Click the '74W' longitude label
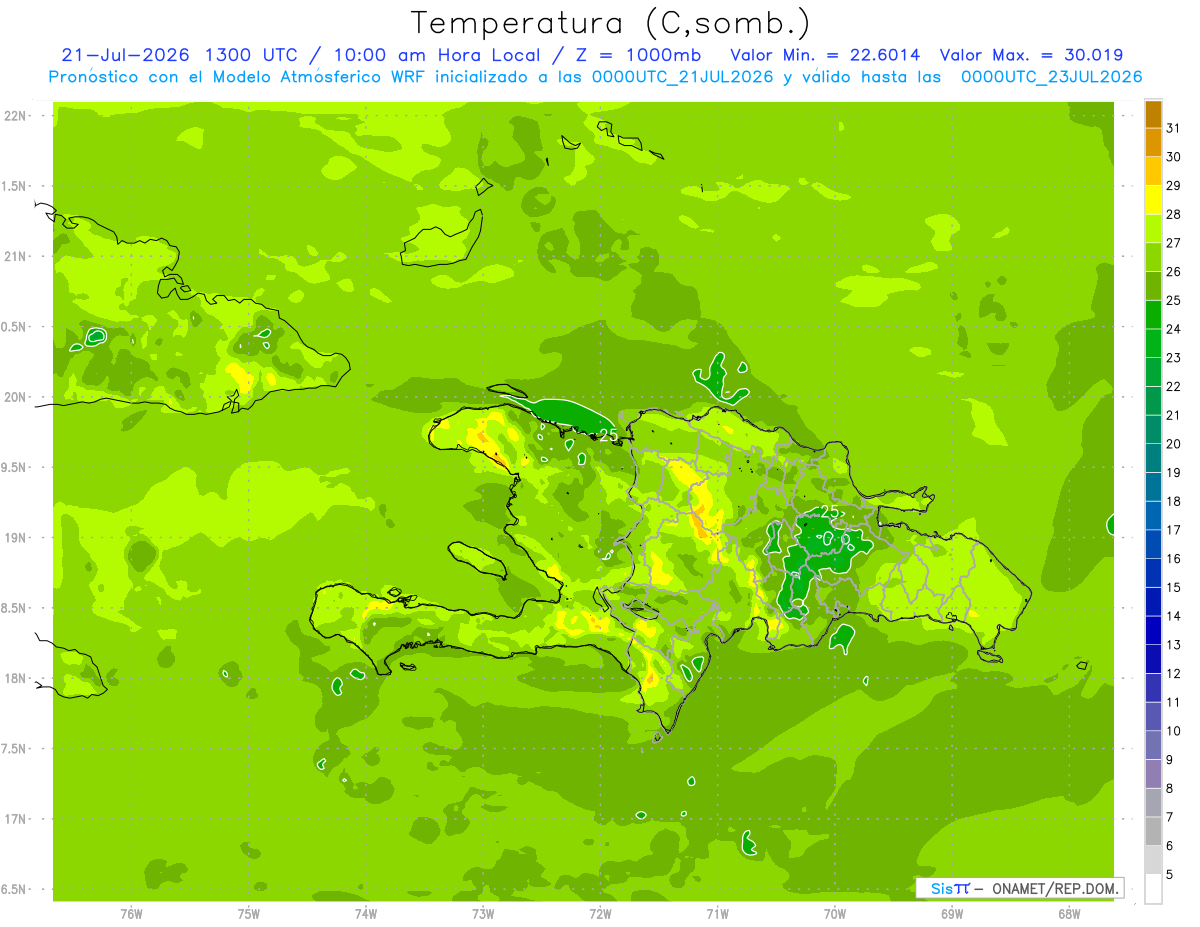 [366, 913]
